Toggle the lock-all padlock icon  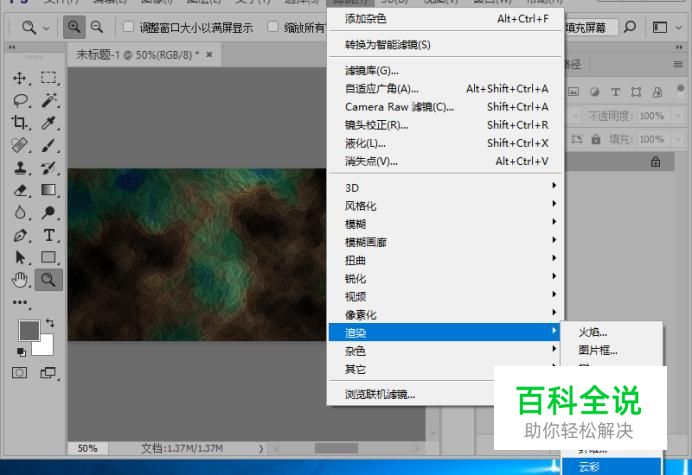596,139
